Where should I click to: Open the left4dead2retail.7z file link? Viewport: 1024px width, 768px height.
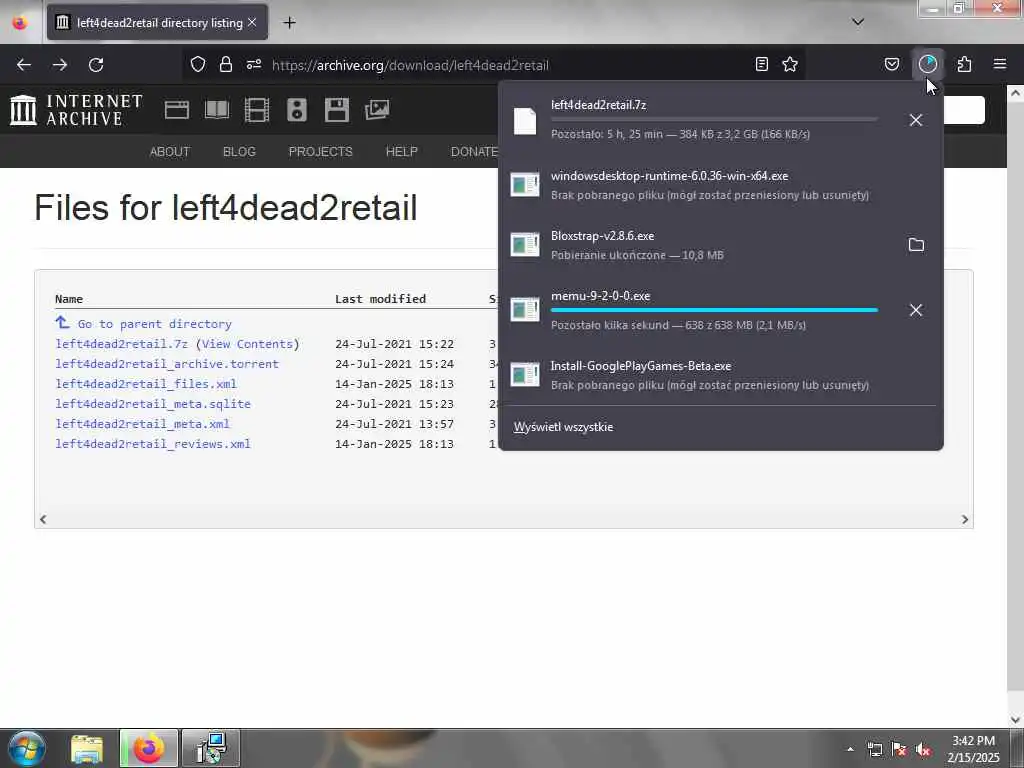click(121, 344)
